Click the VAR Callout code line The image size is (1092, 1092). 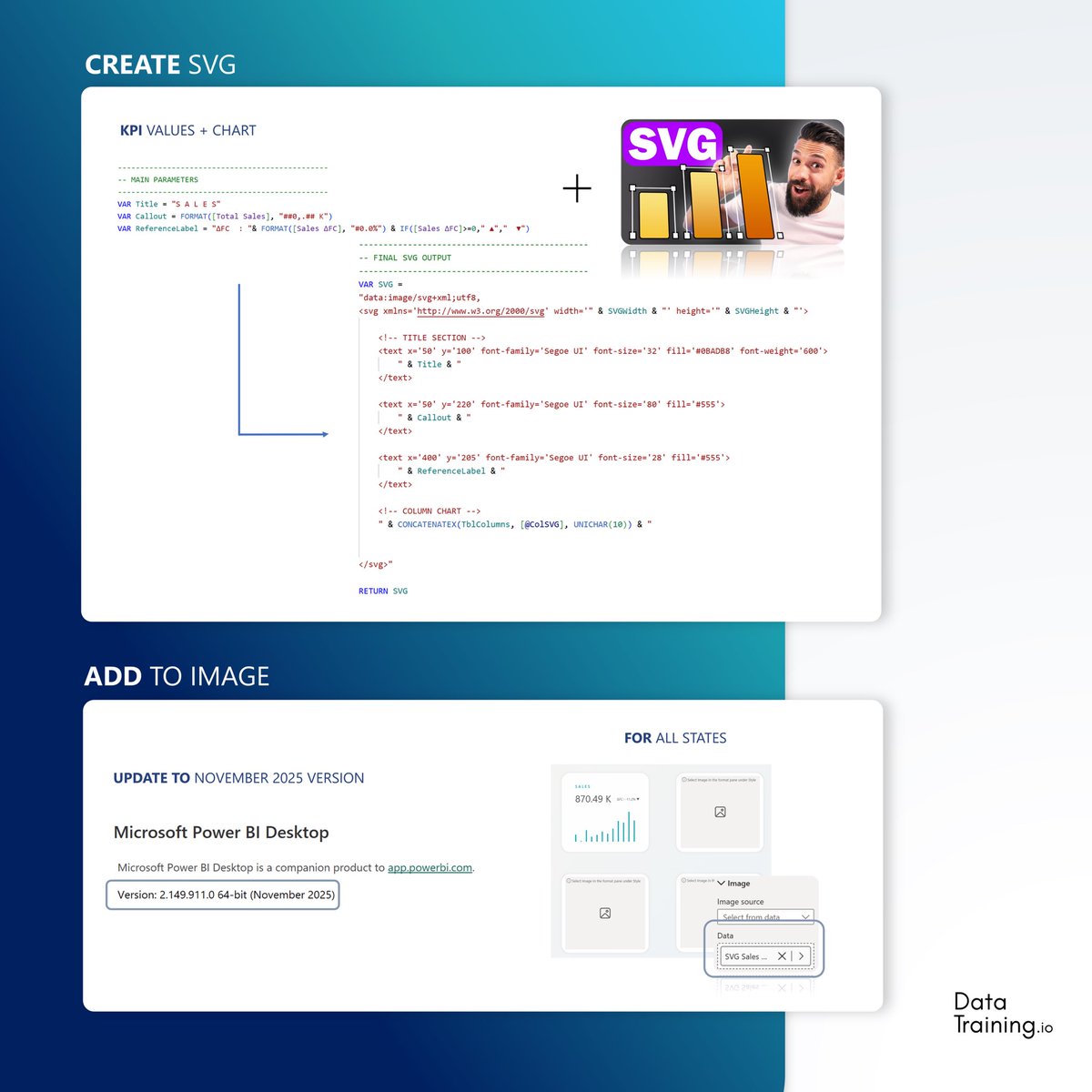point(225,217)
